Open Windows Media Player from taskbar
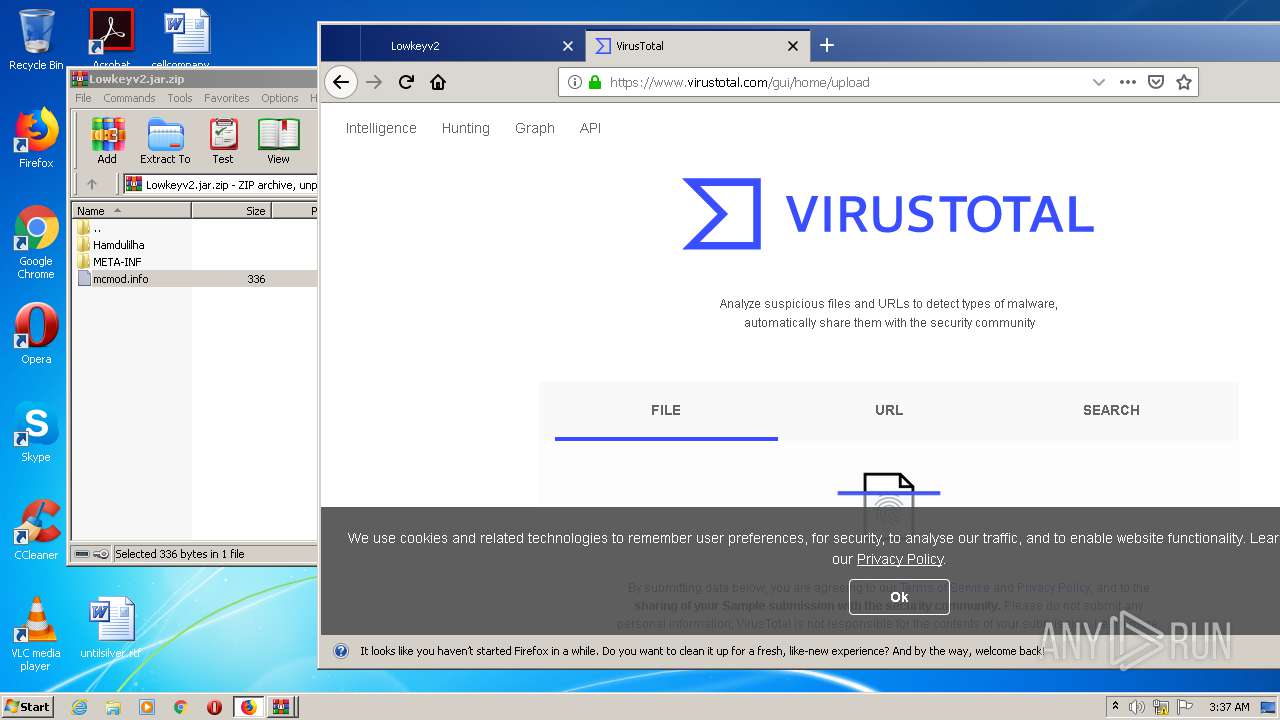The height and width of the screenshot is (720, 1280). pyautogui.click(x=147, y=707)
